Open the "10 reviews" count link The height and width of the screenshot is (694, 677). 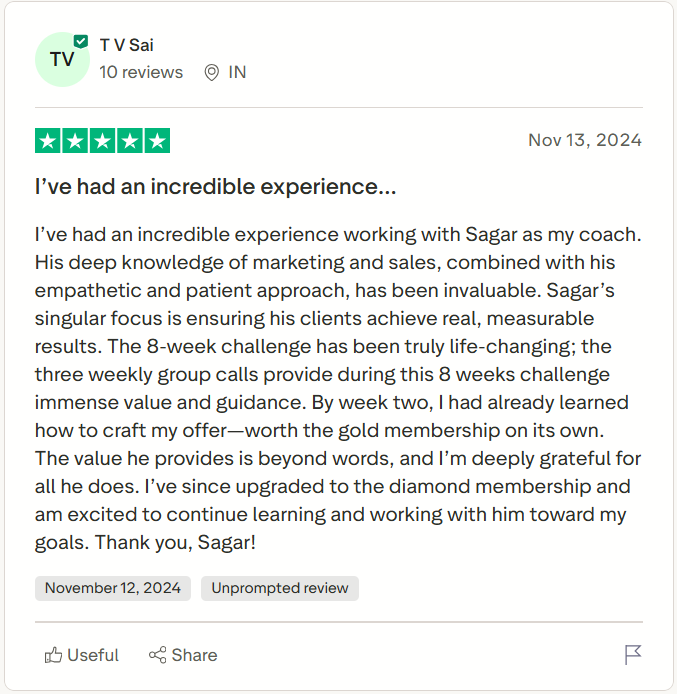[141, 72]
